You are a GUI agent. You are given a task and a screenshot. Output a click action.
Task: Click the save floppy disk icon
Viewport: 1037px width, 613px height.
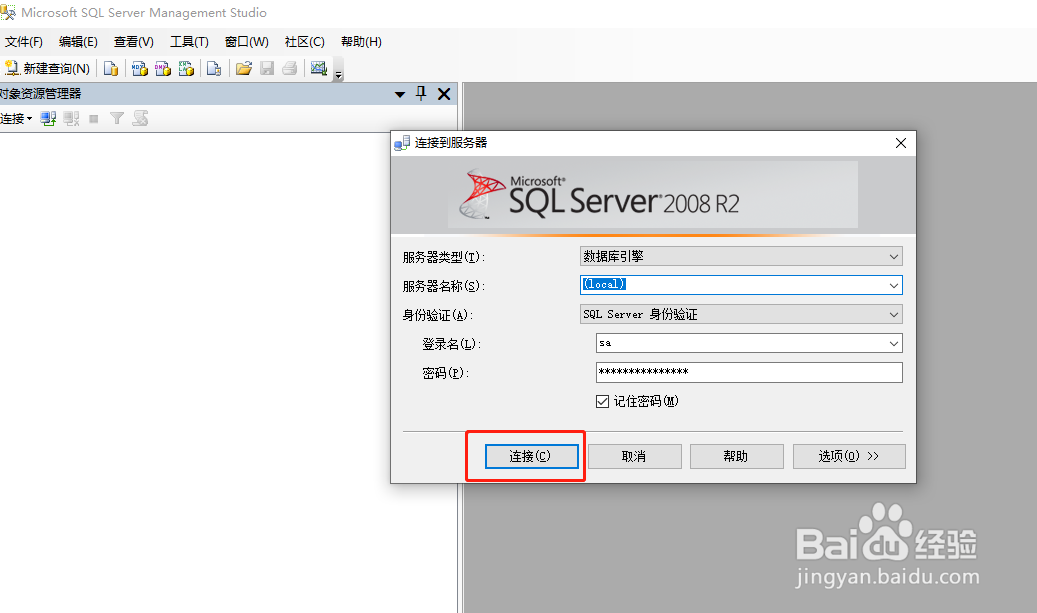(x=267, y=68)
